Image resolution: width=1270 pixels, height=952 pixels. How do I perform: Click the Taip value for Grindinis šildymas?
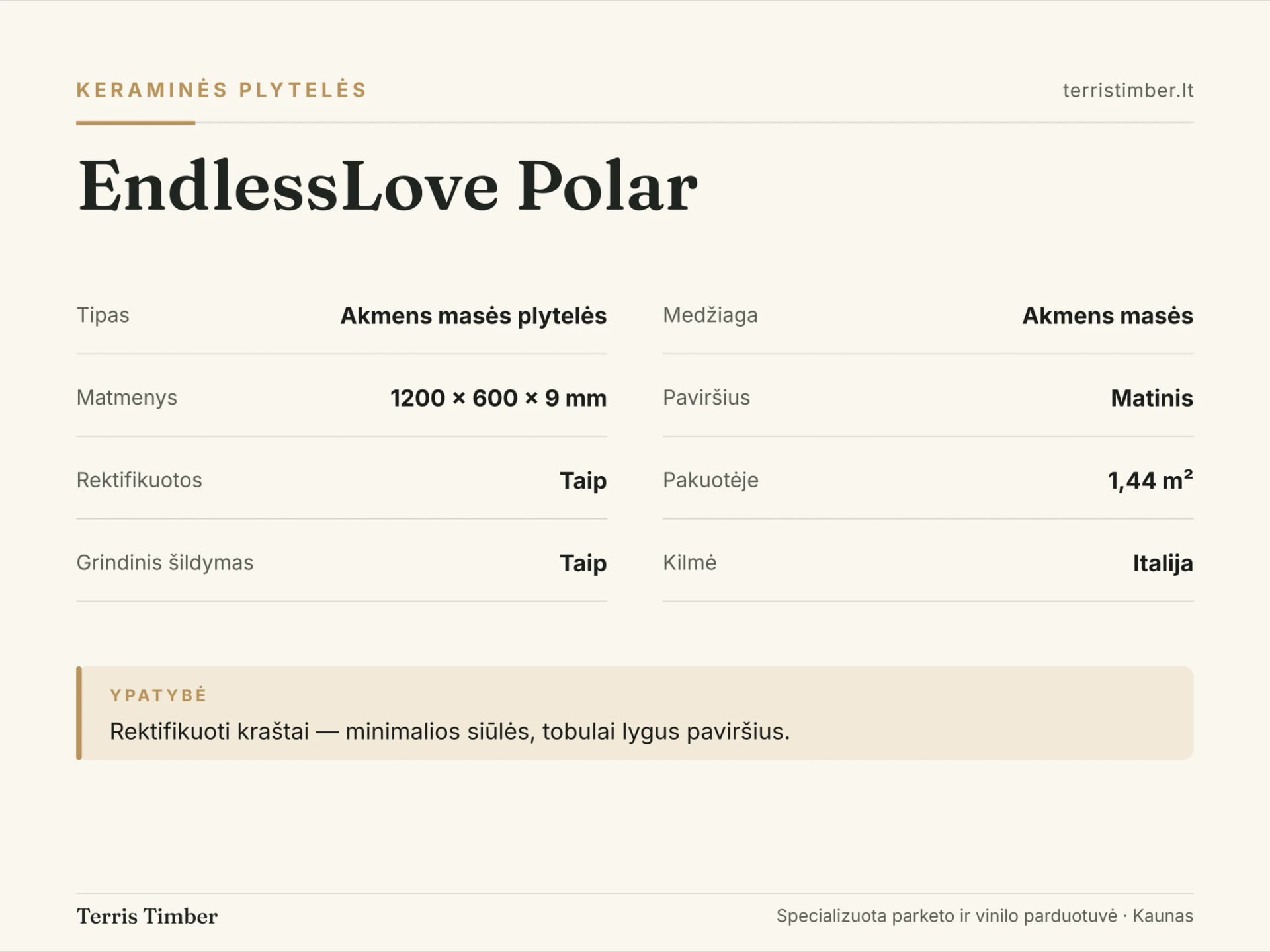coord(583,563)
